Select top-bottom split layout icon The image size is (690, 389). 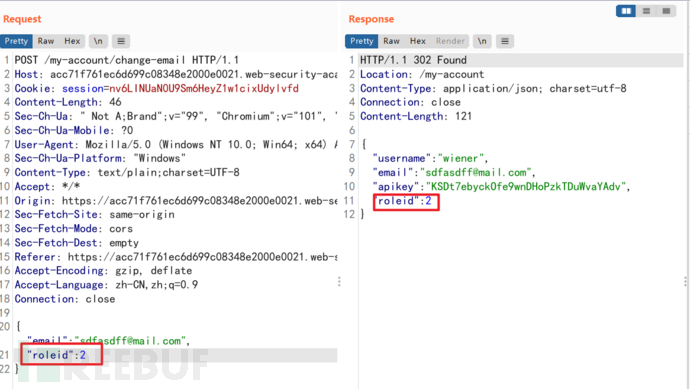point(646,11)
